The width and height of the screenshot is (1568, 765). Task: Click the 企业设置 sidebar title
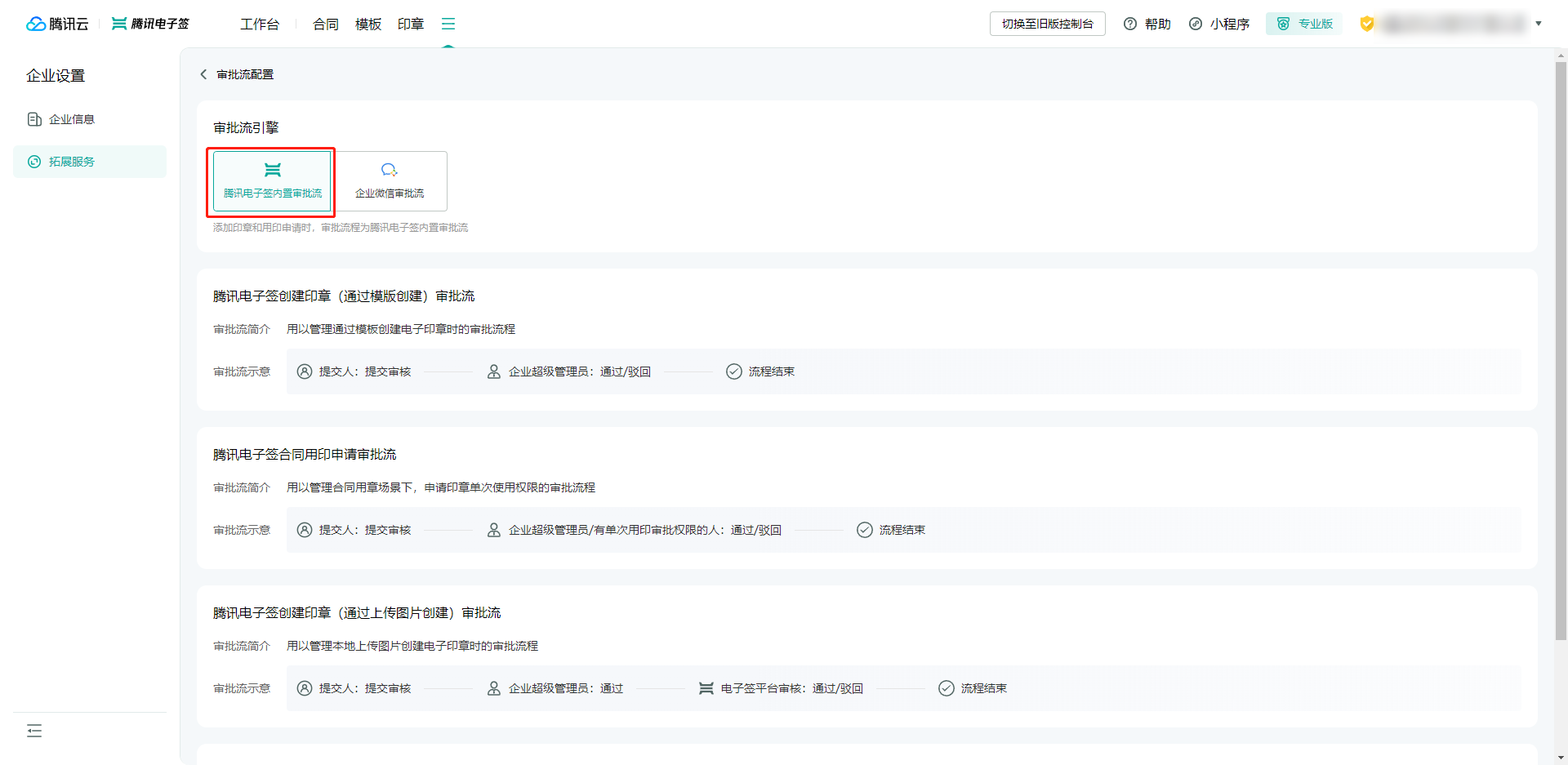[x=56, y=75]
